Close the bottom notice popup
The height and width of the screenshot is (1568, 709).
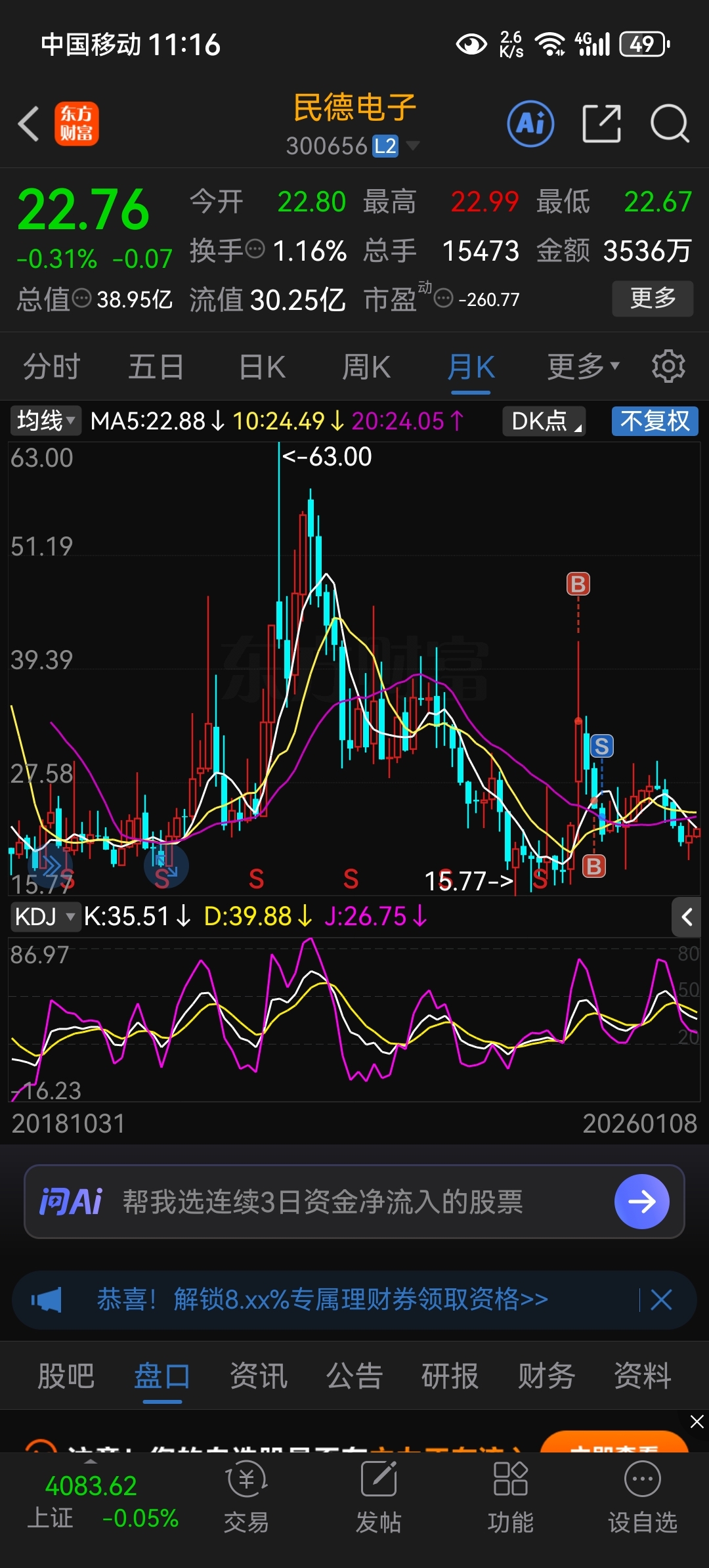[x=697, y=1422]
